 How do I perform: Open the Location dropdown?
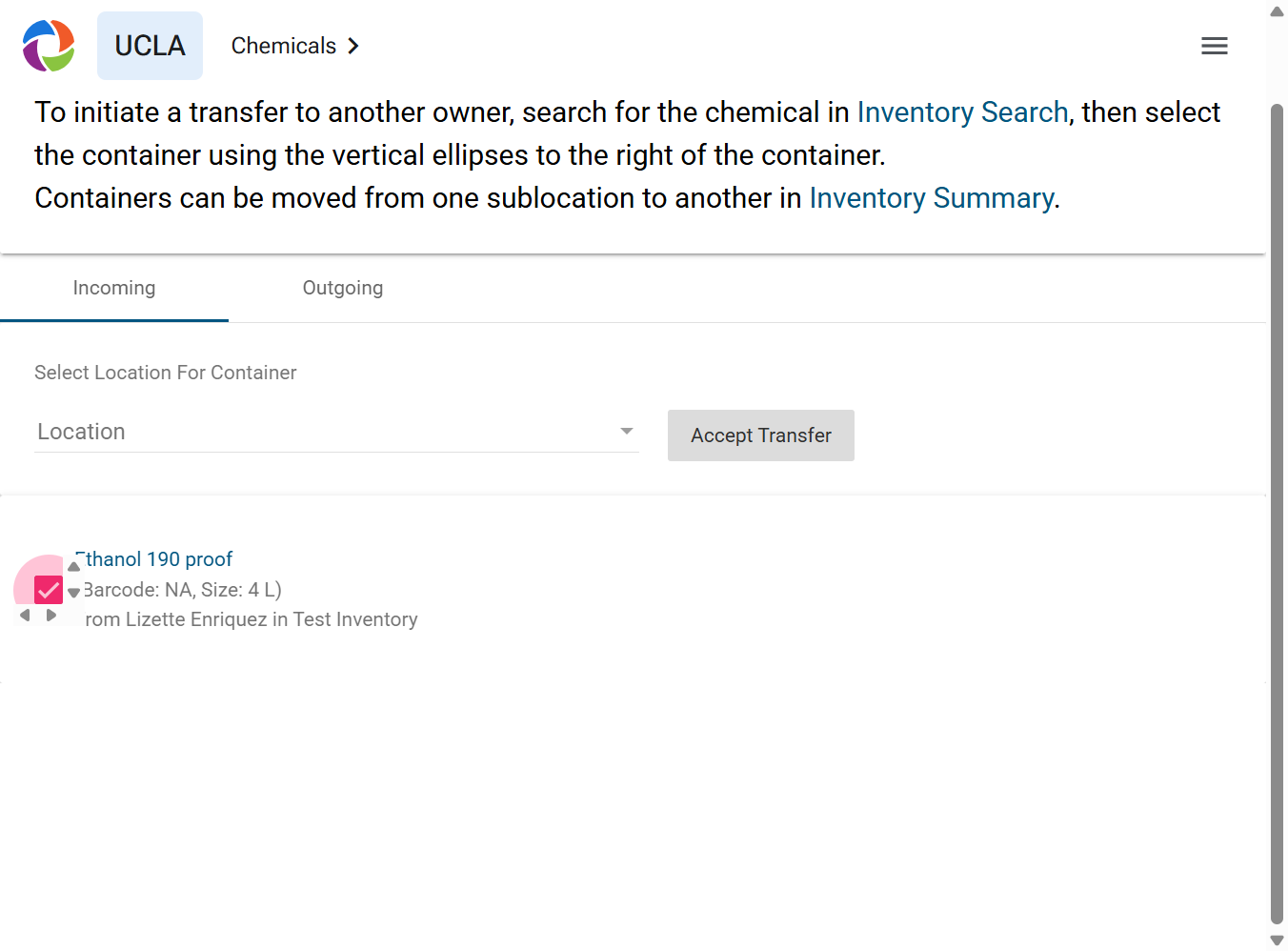click(x=336, y=432)
